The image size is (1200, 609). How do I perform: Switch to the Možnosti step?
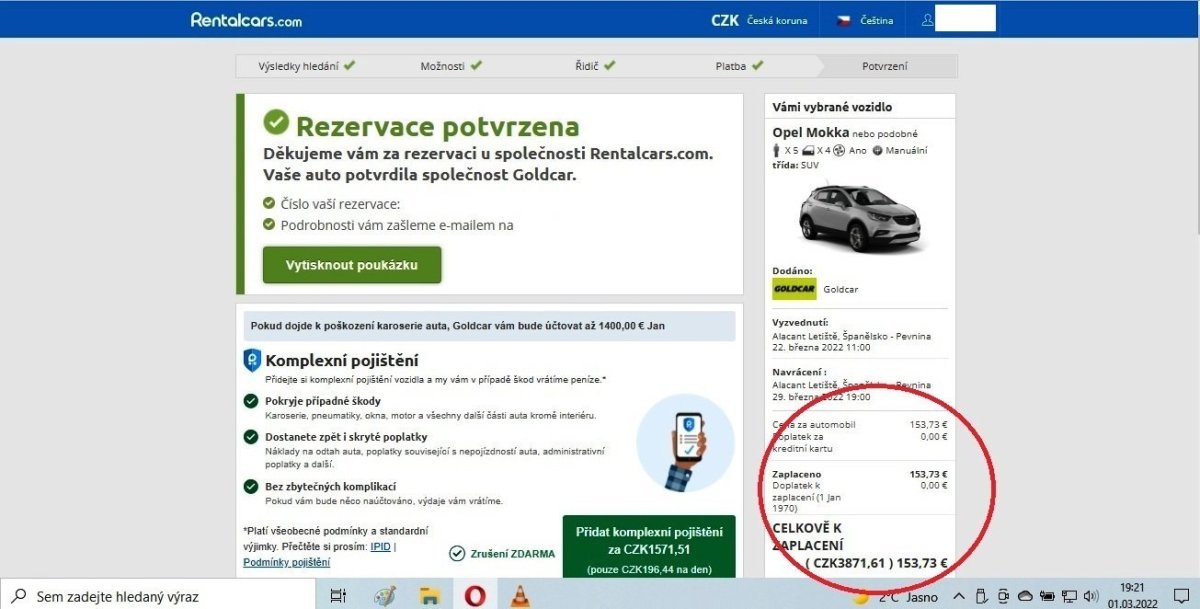tap(450, 66)
